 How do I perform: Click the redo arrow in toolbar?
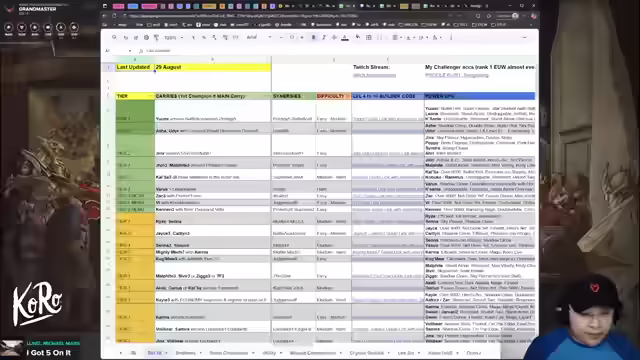point(136,38)
